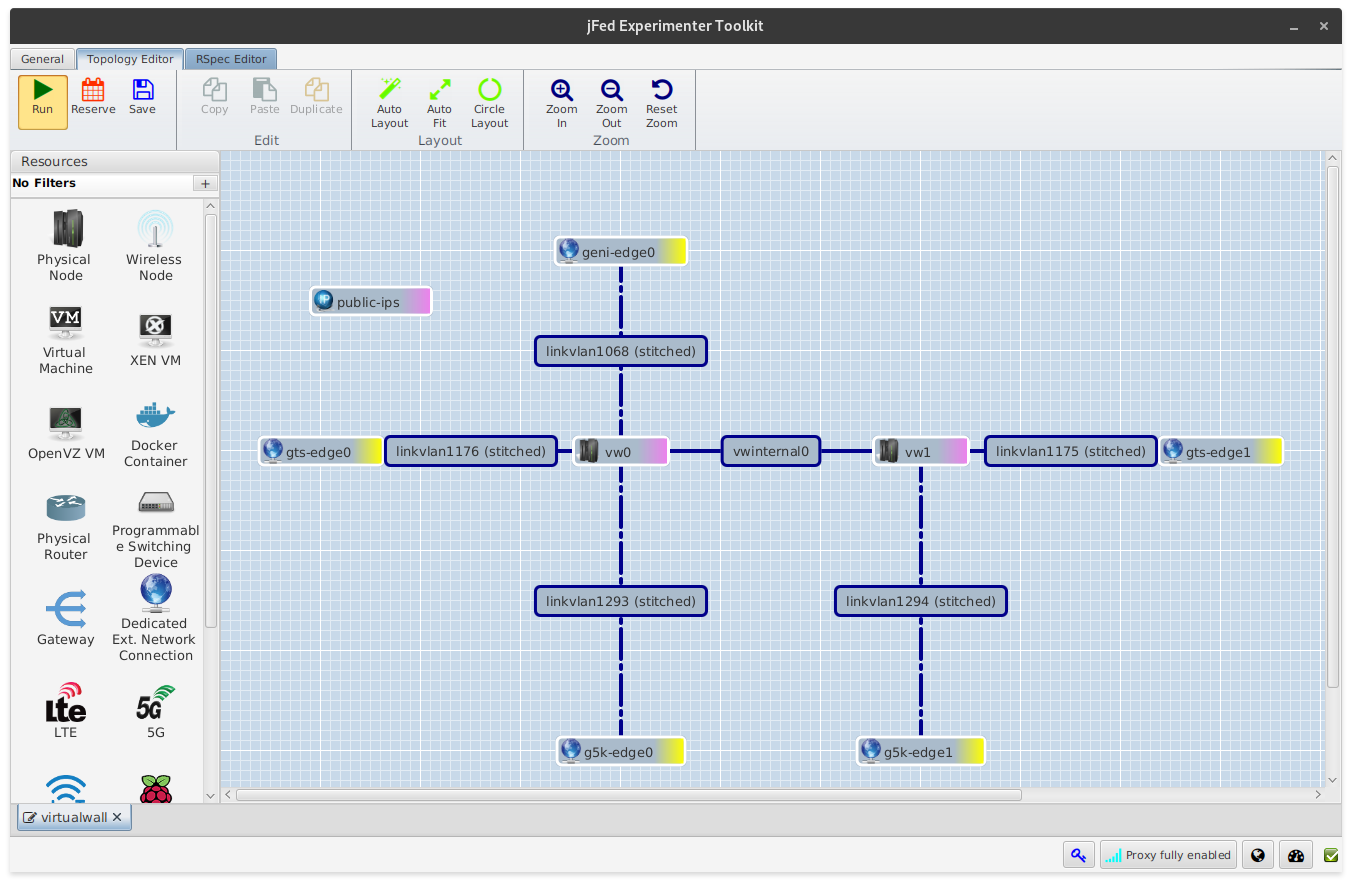
Task: Open the General tab
Action: pos(43,59)
